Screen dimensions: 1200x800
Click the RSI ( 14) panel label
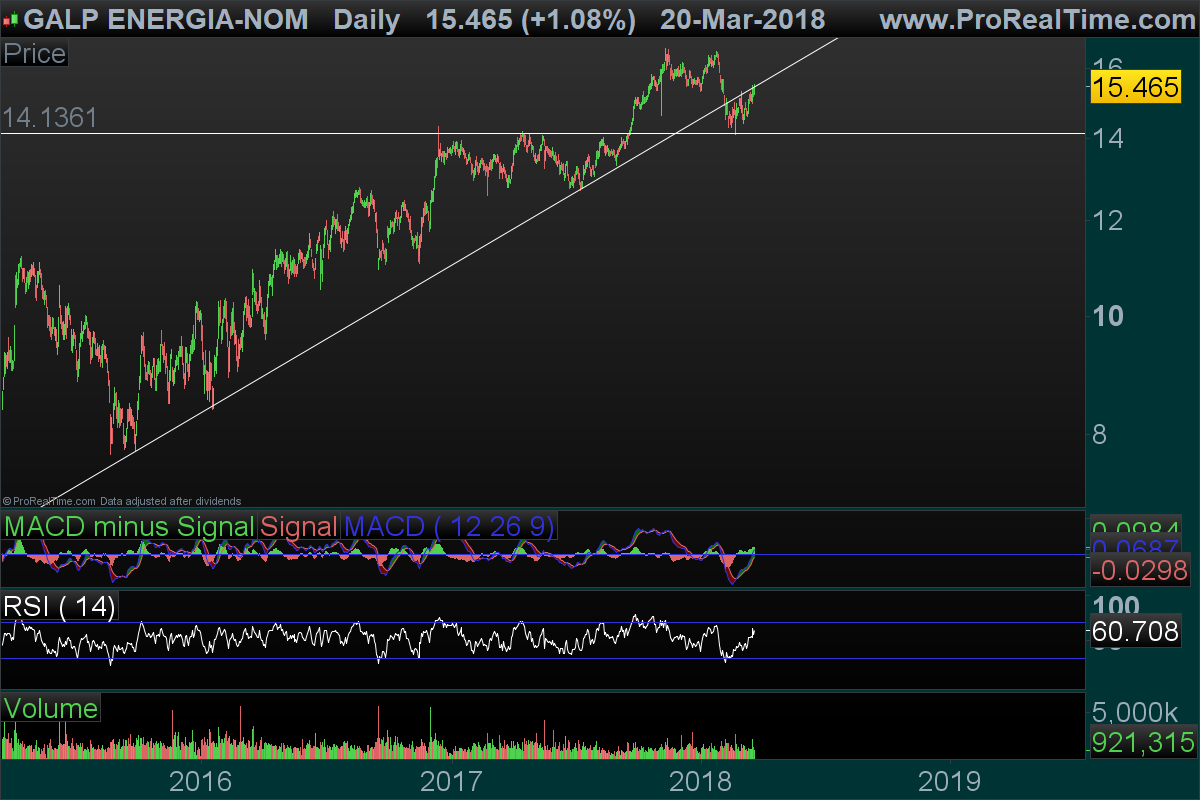coord(59,606)
